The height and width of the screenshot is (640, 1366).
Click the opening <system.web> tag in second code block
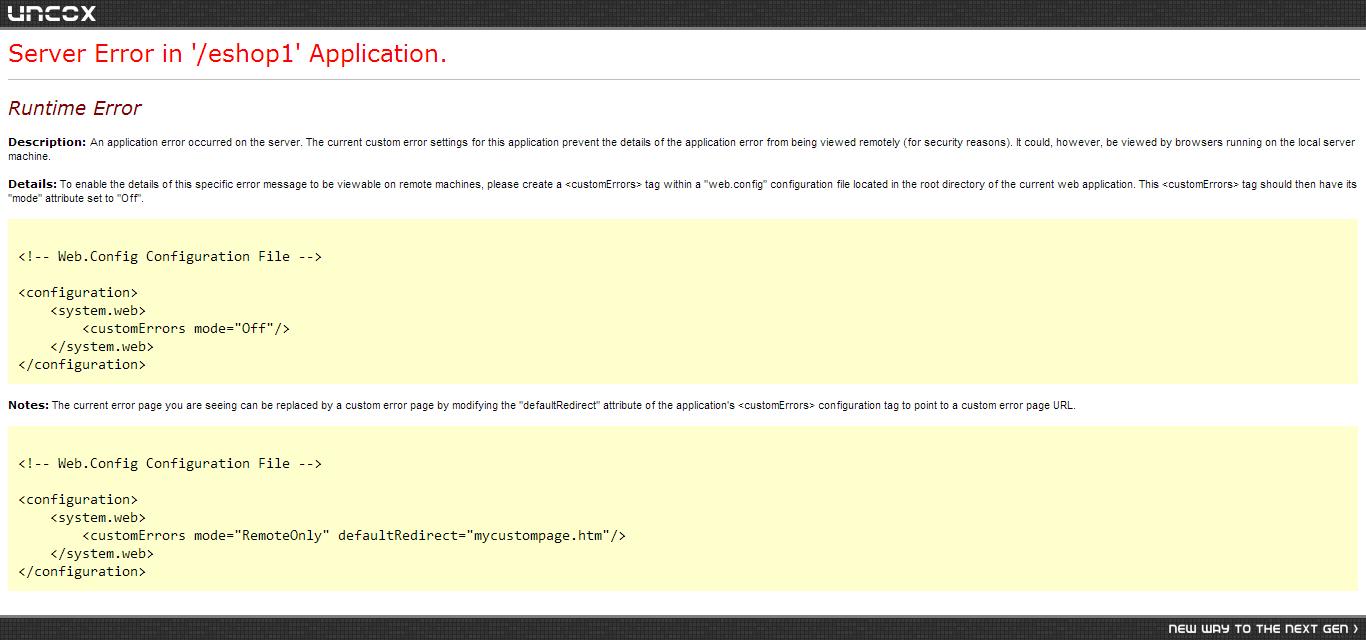pos(98,517)
